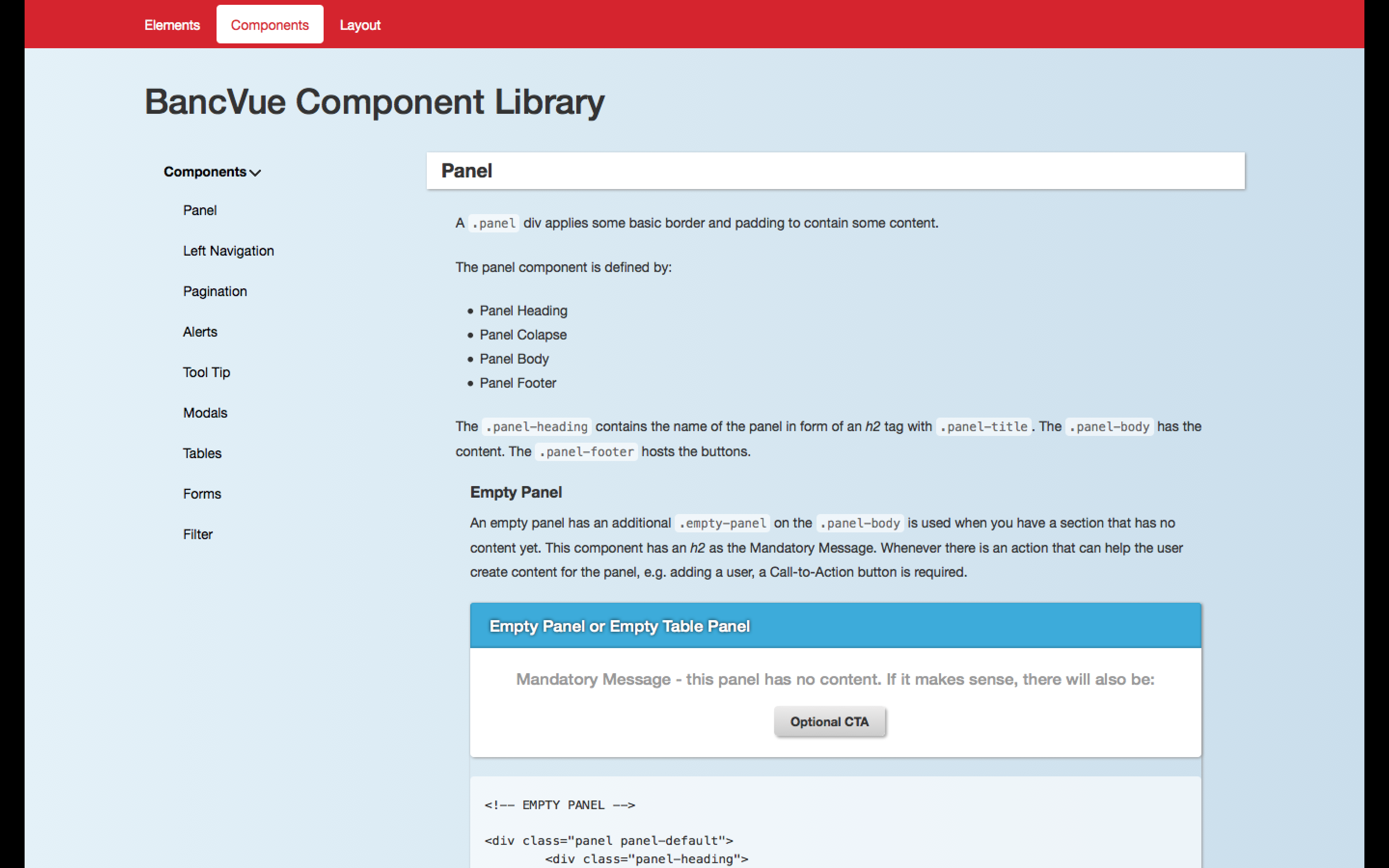Click the blue Empty Table Panel header
Viewport: 1389px width, 868px height.
835,626
